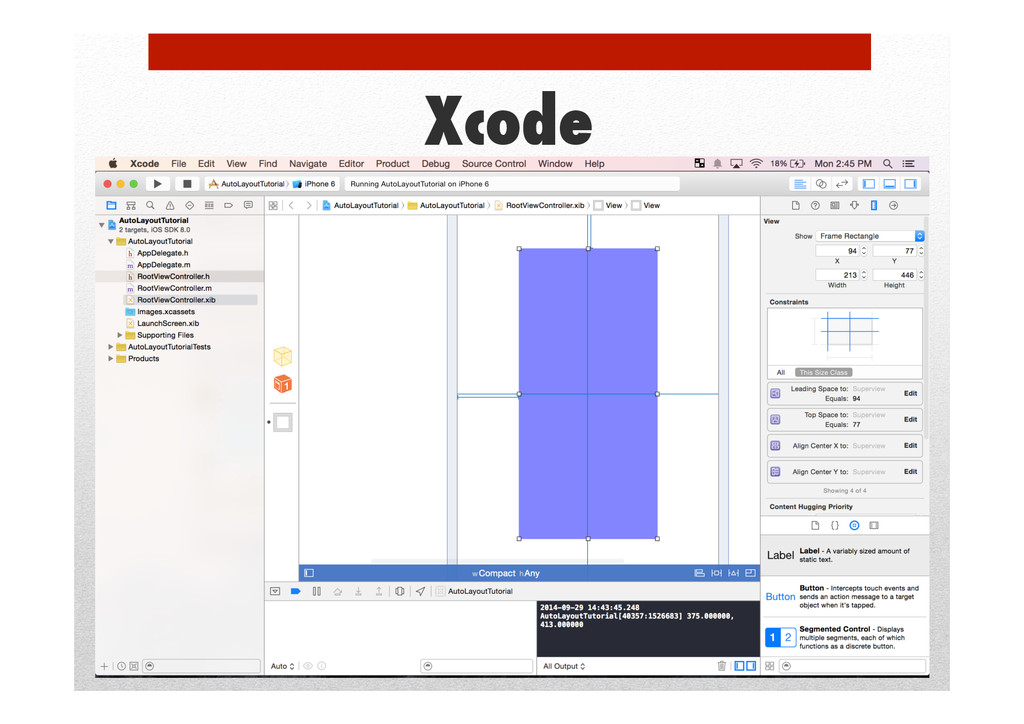Edit the Leading Space constraint
Image resolution: width=1024 pixels, height=724 pixels.
[910, 394]
